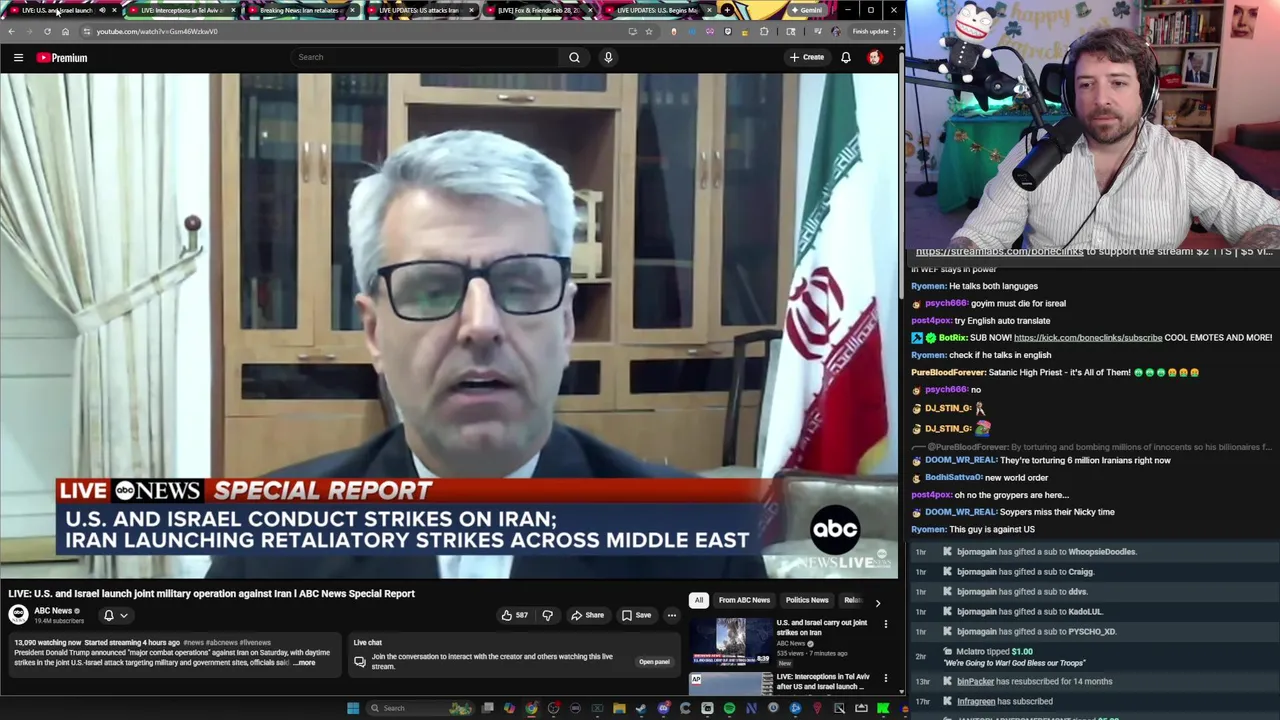Open the Windows Start menu
1280x720 pixels.
pyautogui.click(x=352, y=708)
